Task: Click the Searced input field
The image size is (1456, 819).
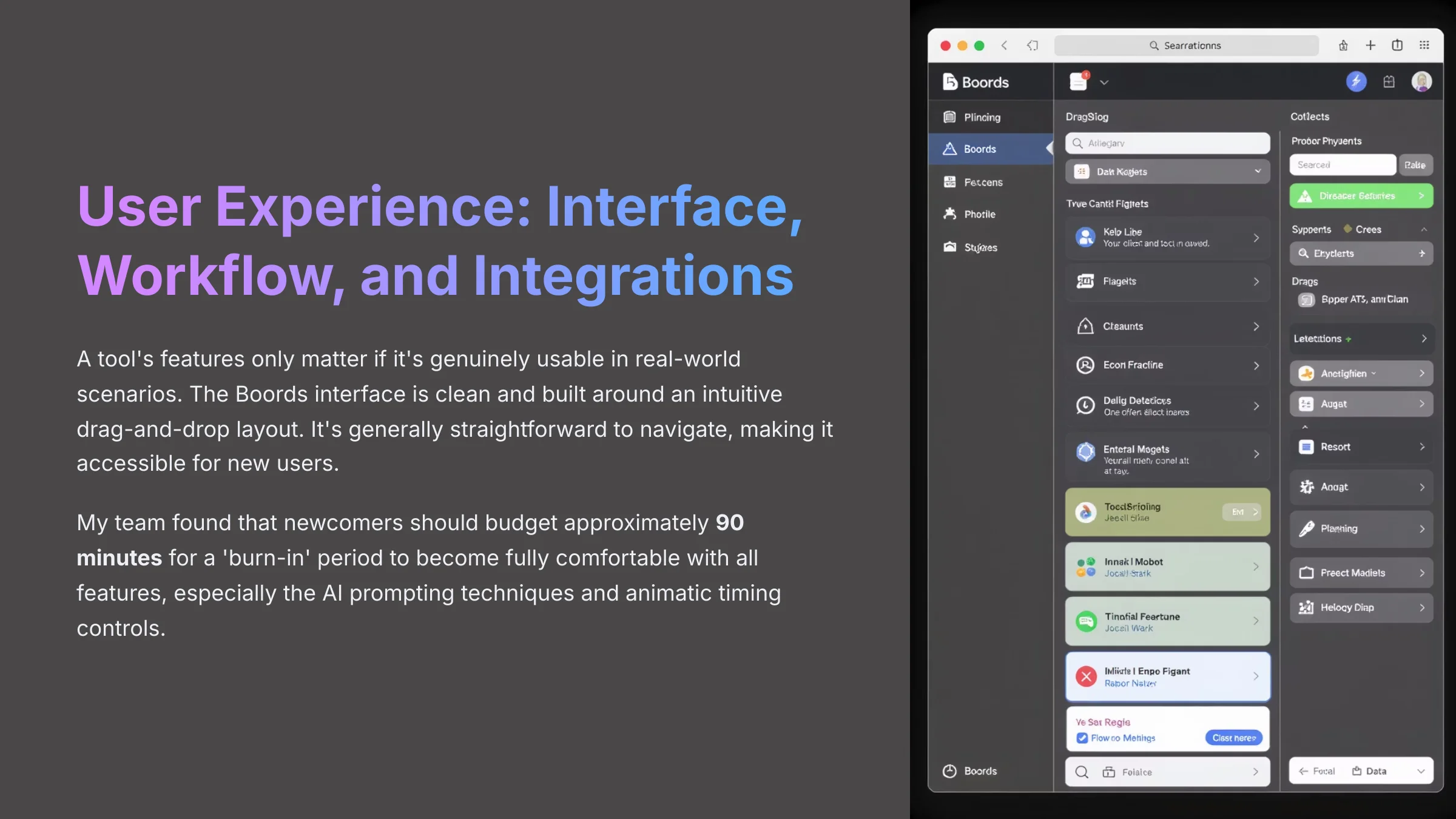Action: pyautogui.click(x=1343, y=164)
